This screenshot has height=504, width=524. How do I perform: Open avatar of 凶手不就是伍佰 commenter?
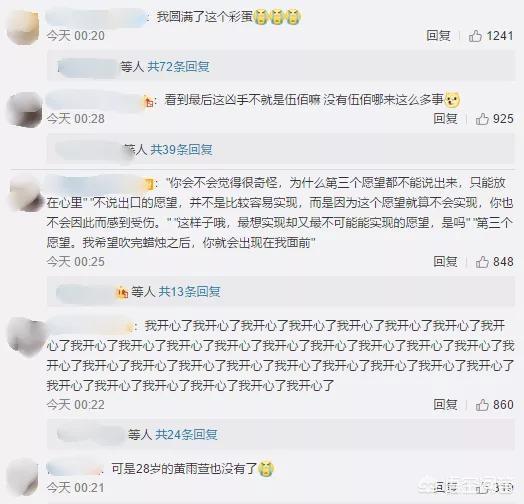tap(24, 110)
